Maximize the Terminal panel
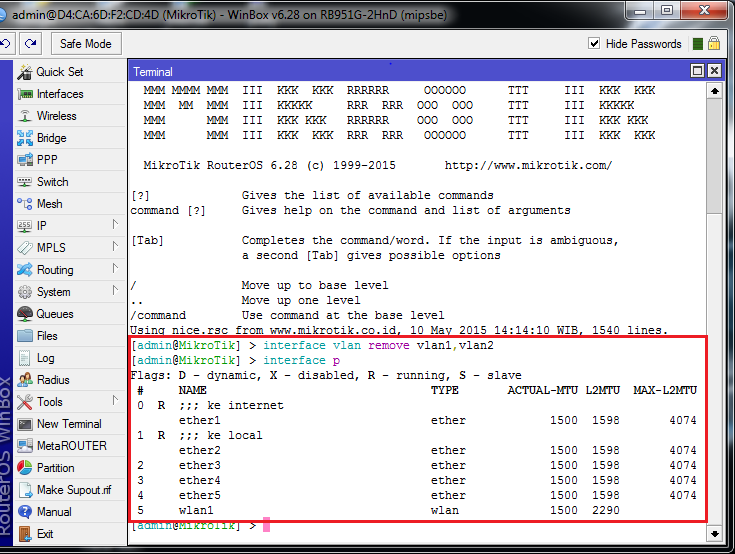The image size is (735, 554). 698,71
